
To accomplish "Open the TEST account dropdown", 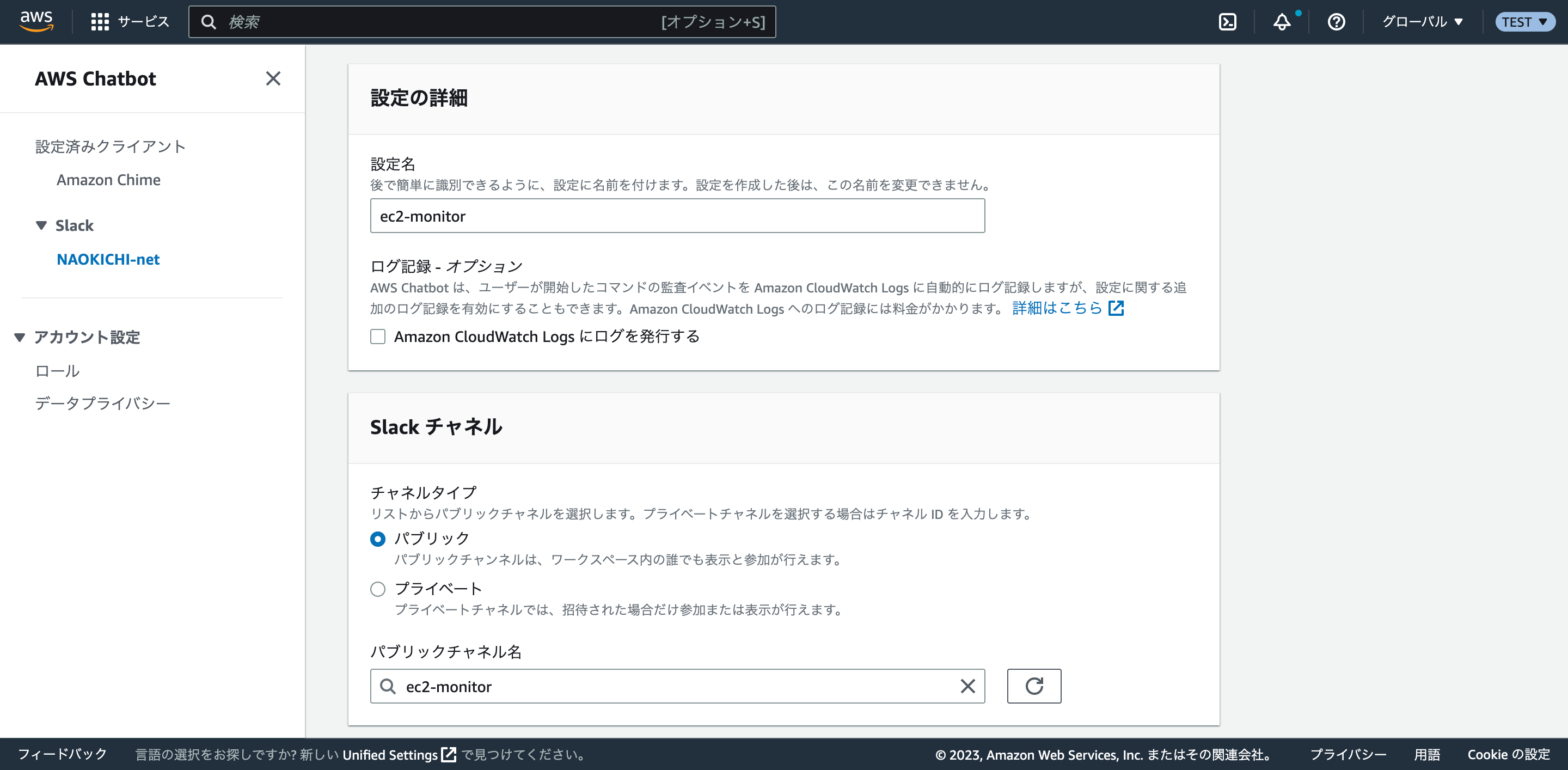I will pos(1525,21).
